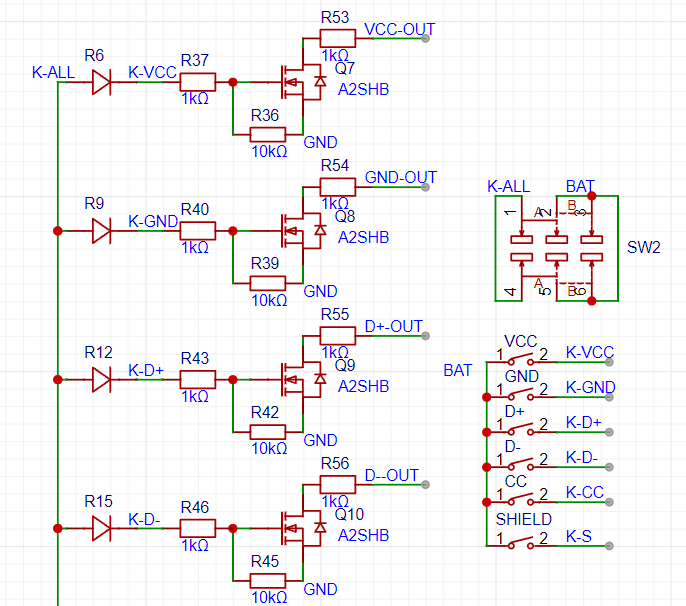Click K-VCC output label at VCC switch
The image size is (686, 606).
[x=590, y=352]
